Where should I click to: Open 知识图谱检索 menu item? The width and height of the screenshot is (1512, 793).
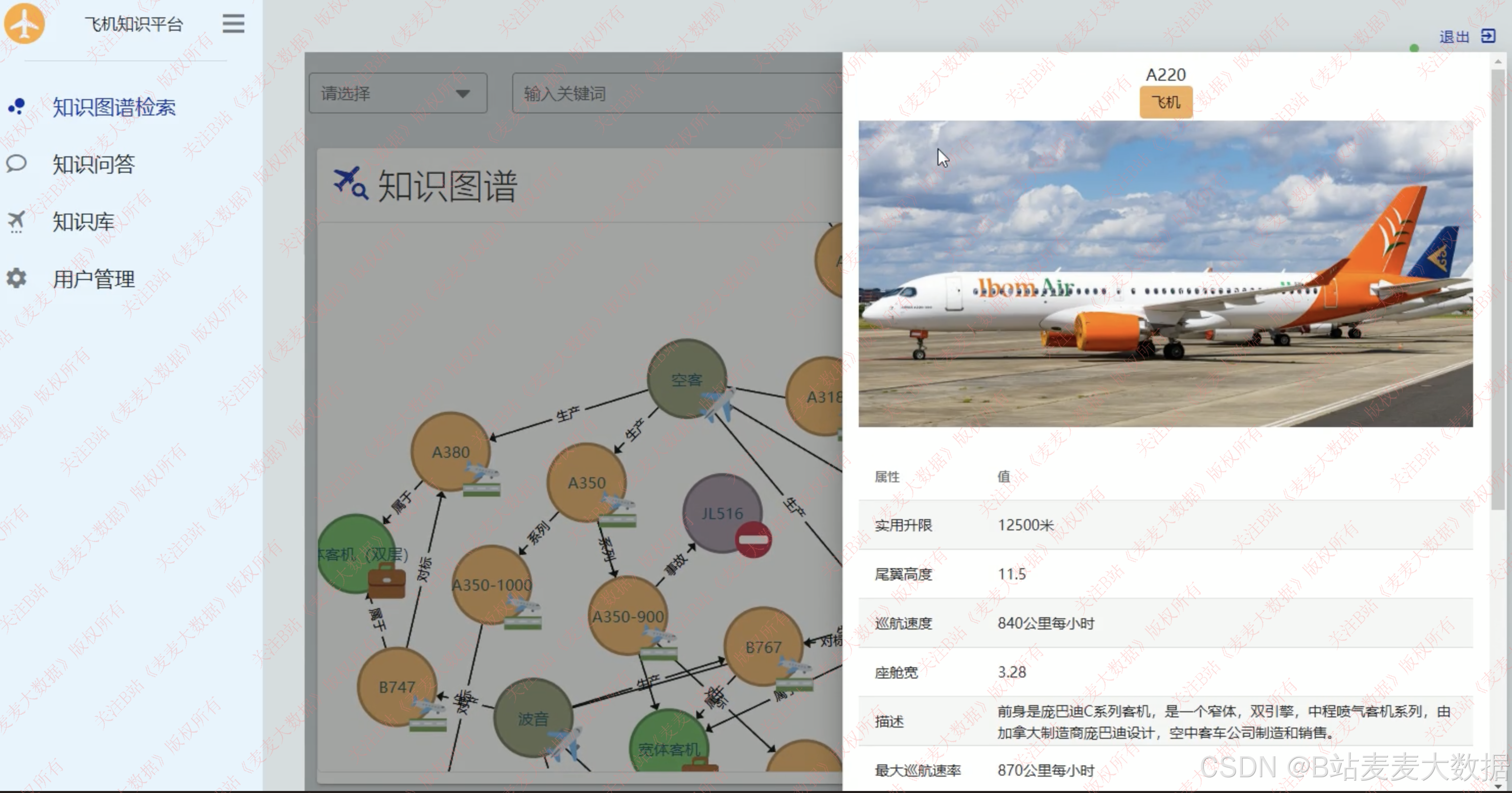point(114,107)
